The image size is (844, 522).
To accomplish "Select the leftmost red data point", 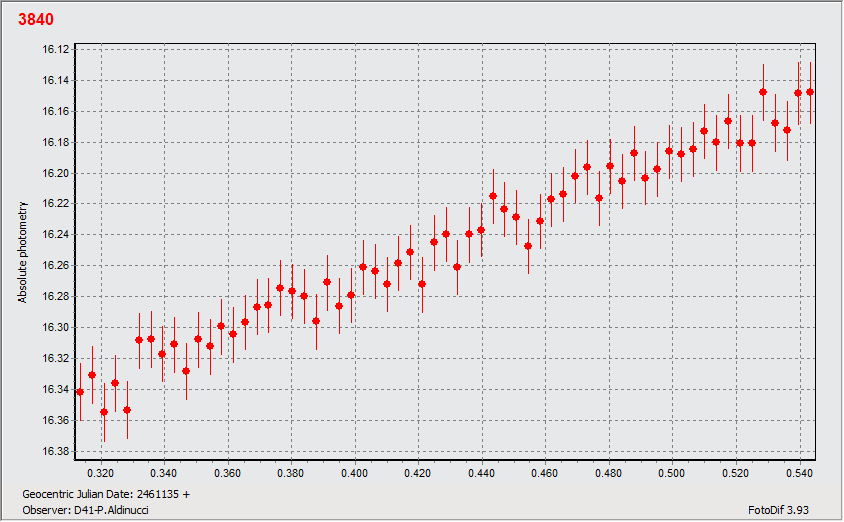I will (80, 392).
